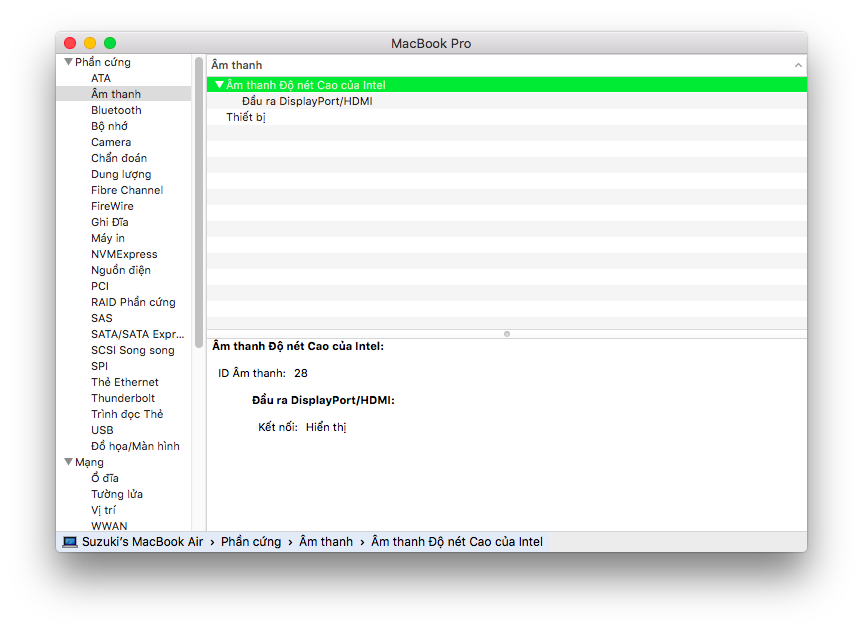
Task: Click the laptop icon in path bar
Action: point(70,542)
